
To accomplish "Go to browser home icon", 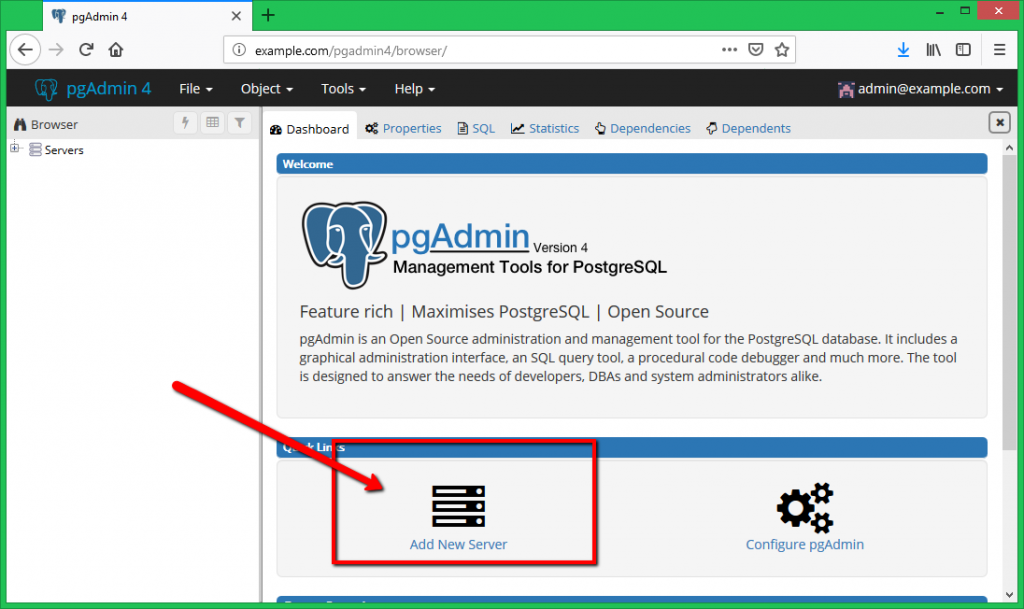I will [116, 49].
